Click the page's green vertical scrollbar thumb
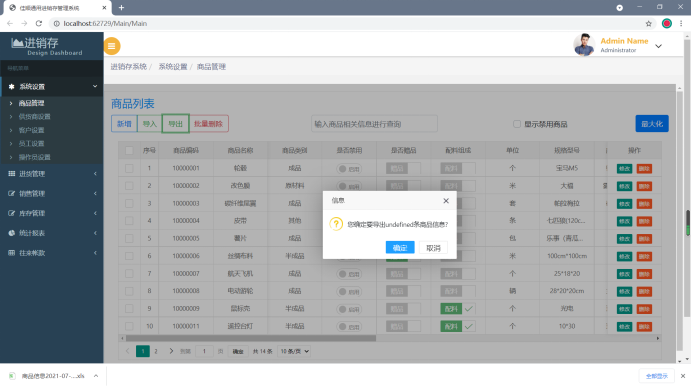 coord(688,223)
